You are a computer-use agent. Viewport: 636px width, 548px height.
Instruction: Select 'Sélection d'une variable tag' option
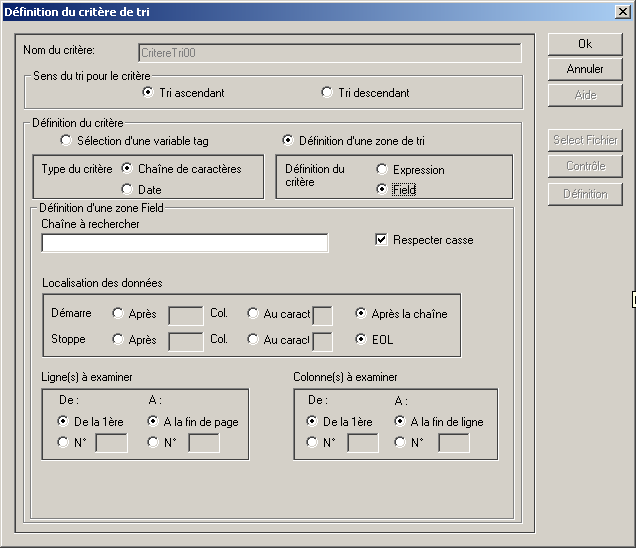coord(67,140)
